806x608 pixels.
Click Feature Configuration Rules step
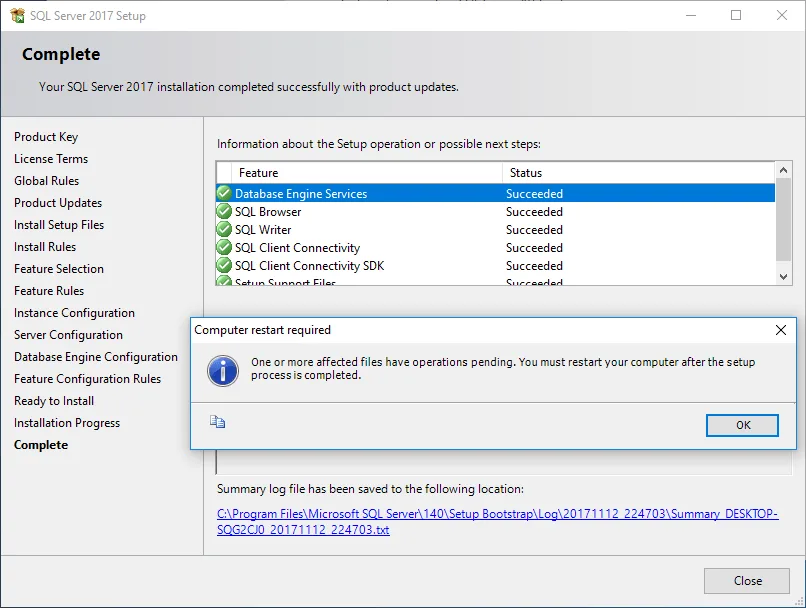(87, 379)
